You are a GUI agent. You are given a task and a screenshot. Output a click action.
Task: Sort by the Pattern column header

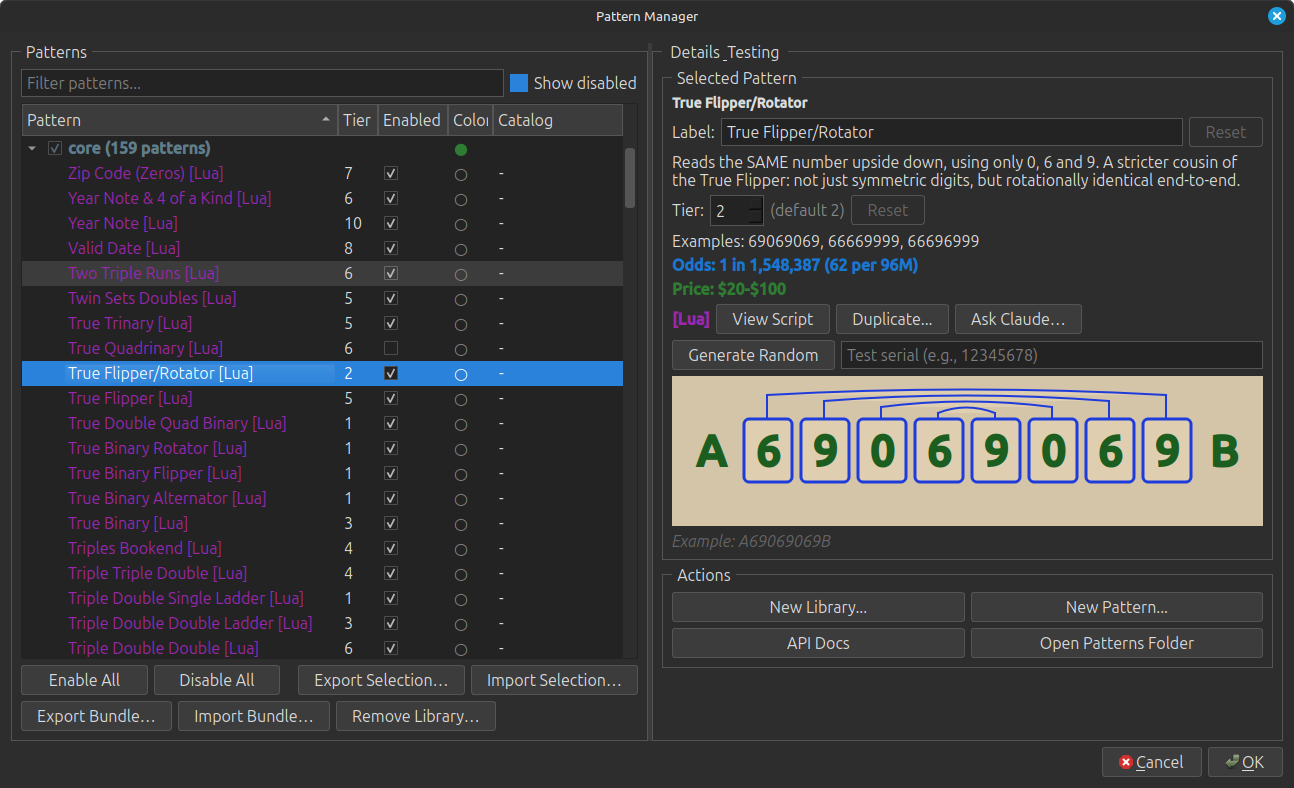point(180,120)
